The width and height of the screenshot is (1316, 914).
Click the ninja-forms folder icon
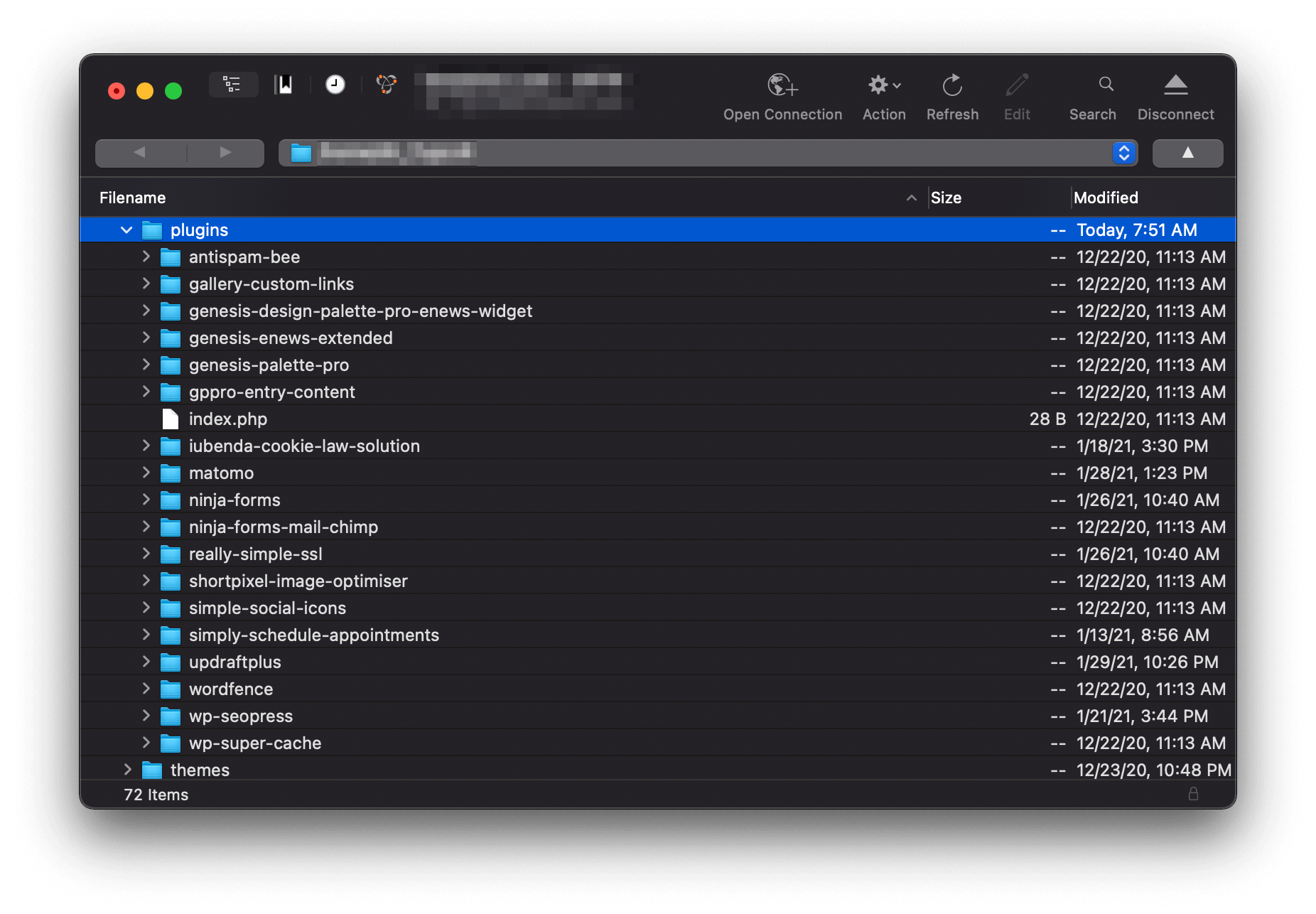tap(171, 500)
